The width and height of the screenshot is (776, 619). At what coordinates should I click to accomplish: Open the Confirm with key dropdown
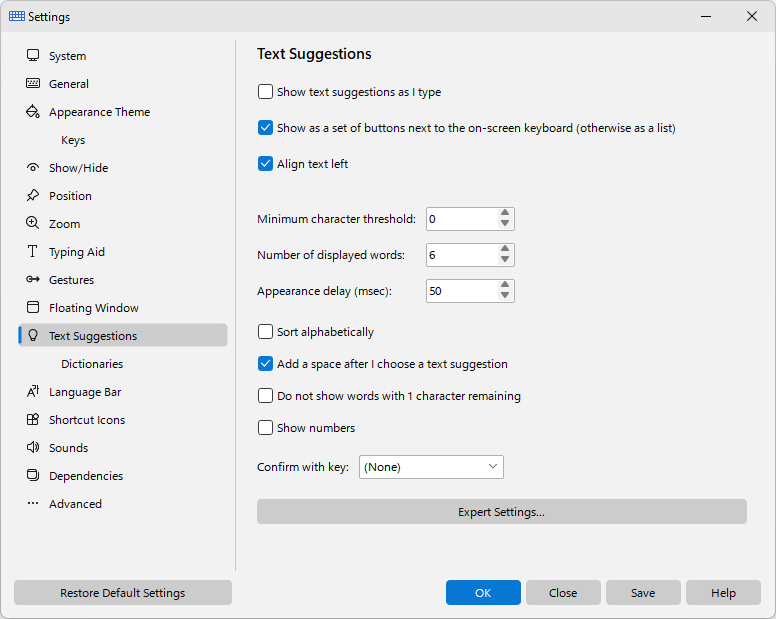[x=431, y=467]
